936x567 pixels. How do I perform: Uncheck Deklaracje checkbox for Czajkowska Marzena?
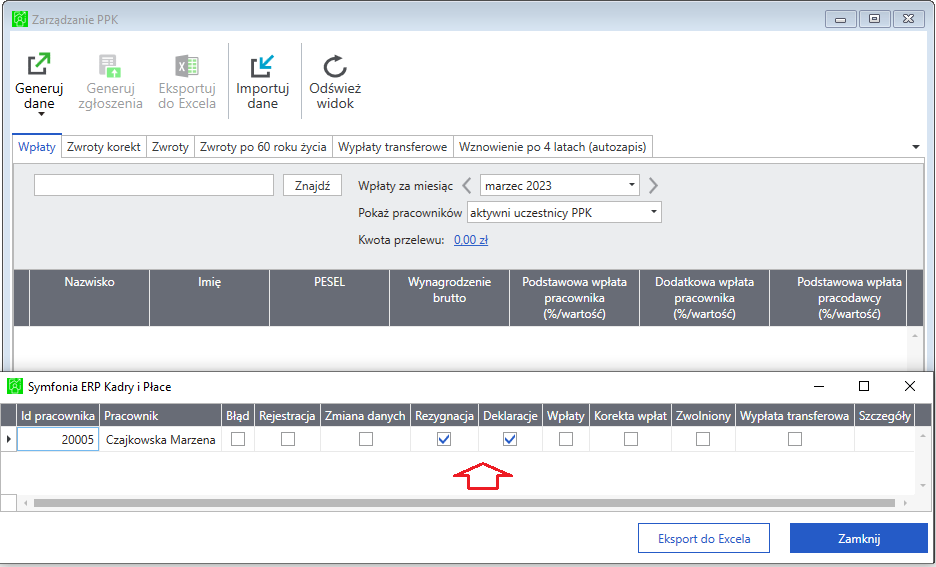pyautogui.click(x=510, y=439)
